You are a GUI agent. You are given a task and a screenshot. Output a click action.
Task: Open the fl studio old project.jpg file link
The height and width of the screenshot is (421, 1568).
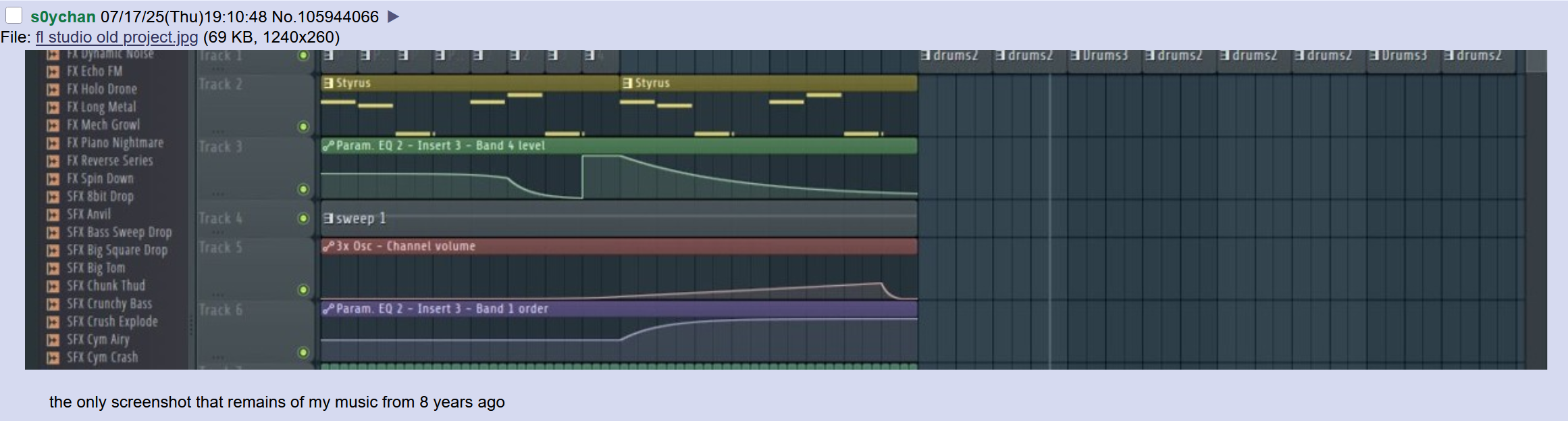tap(117, 37)
